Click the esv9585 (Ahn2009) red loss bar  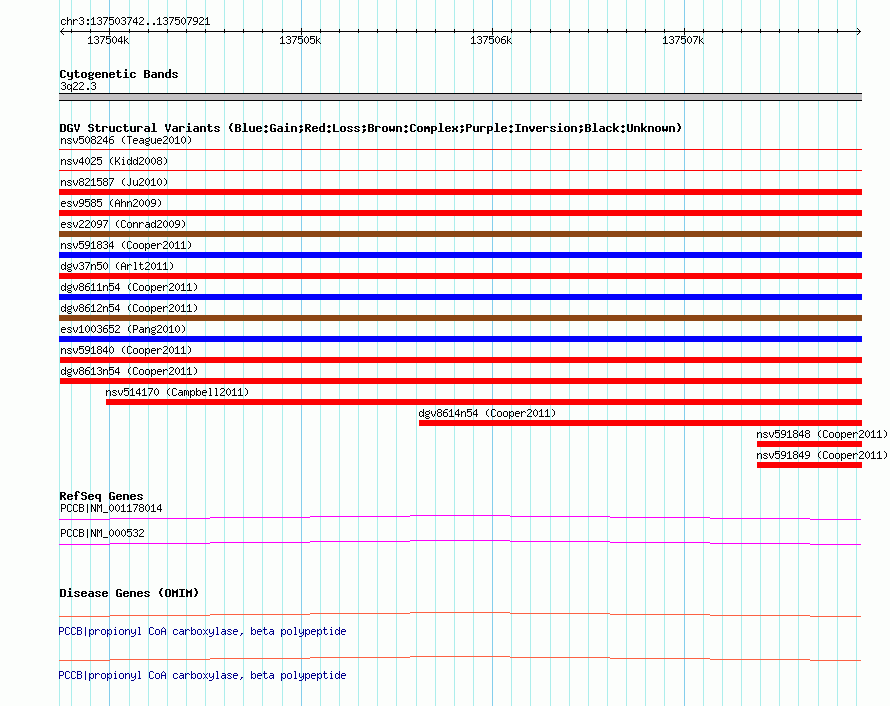pyautogui.click(x=460, y=213)
